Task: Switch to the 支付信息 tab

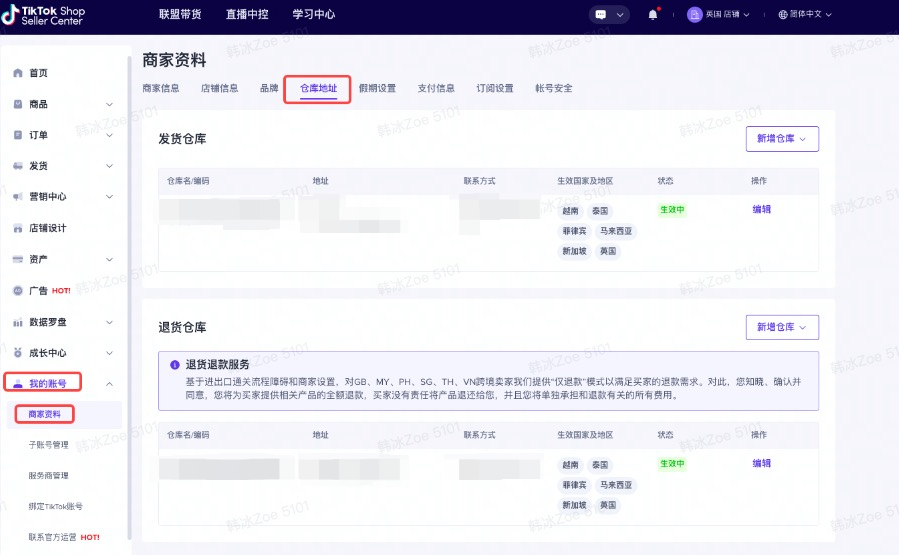Action: 436,88
